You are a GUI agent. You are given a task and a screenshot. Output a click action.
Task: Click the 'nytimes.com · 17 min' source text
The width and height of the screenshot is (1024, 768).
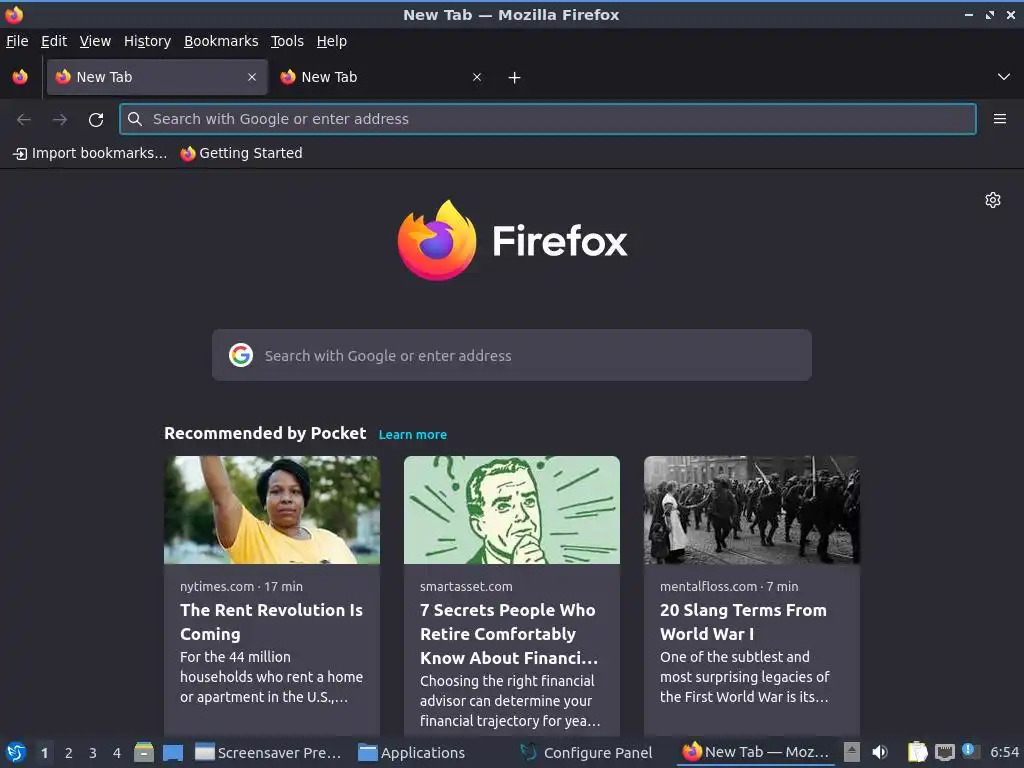pyautogui.click(x=242, y=586)
